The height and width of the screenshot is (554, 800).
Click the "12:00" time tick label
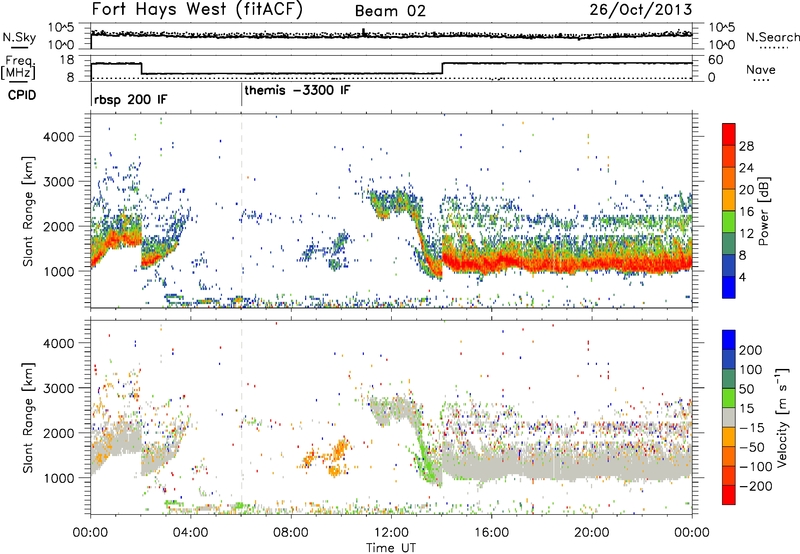pos(391,533)
